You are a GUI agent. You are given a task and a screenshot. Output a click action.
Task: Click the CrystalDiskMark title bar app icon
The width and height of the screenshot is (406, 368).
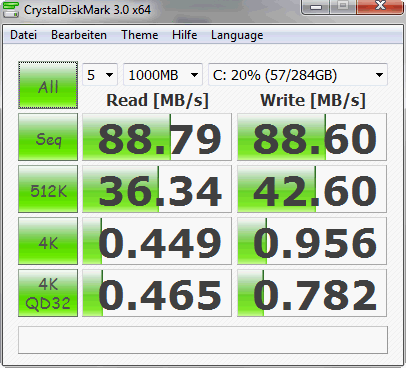tap(11, 9)
